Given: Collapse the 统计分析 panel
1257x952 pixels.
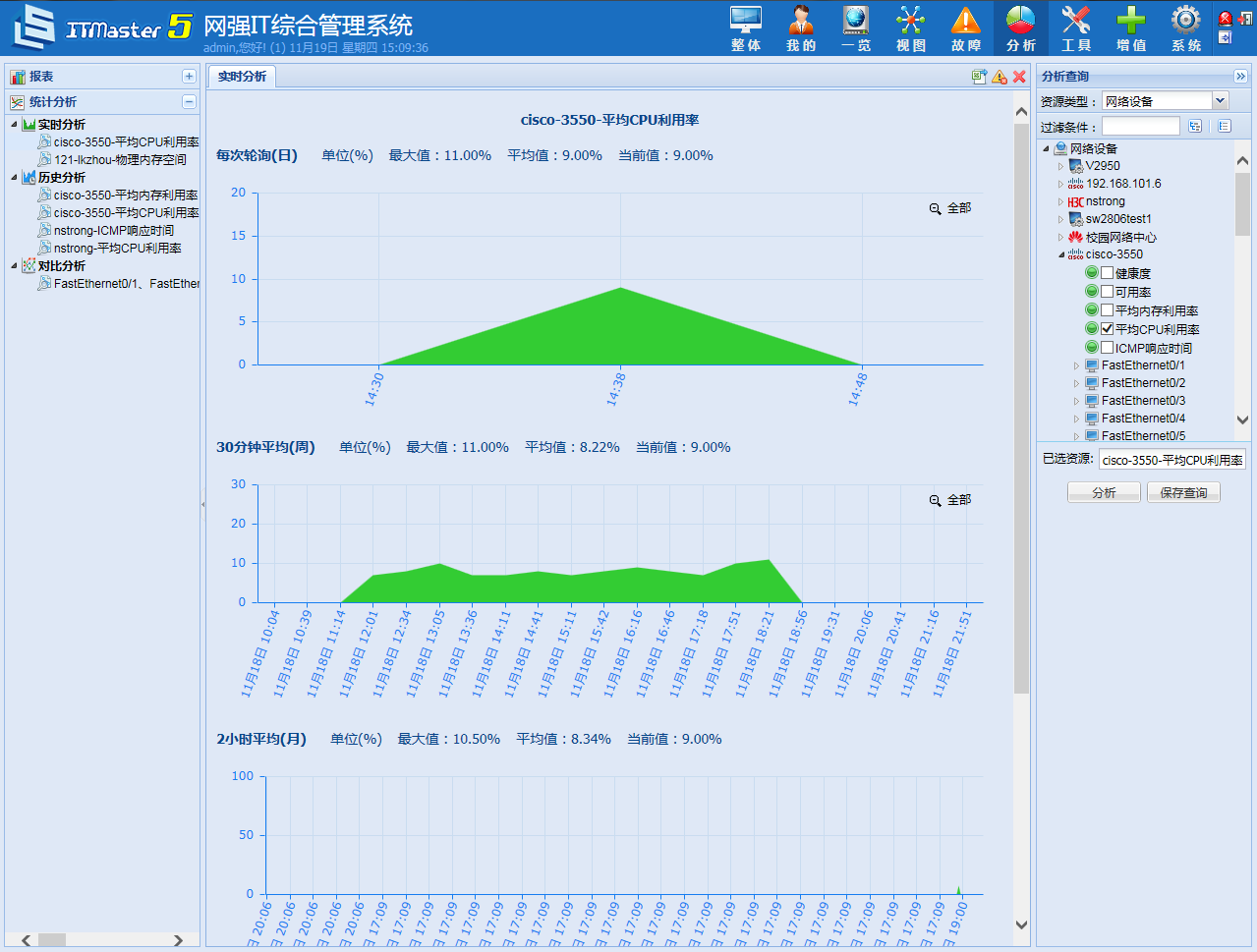Looking at the screenshot, I should click(189, 102).
